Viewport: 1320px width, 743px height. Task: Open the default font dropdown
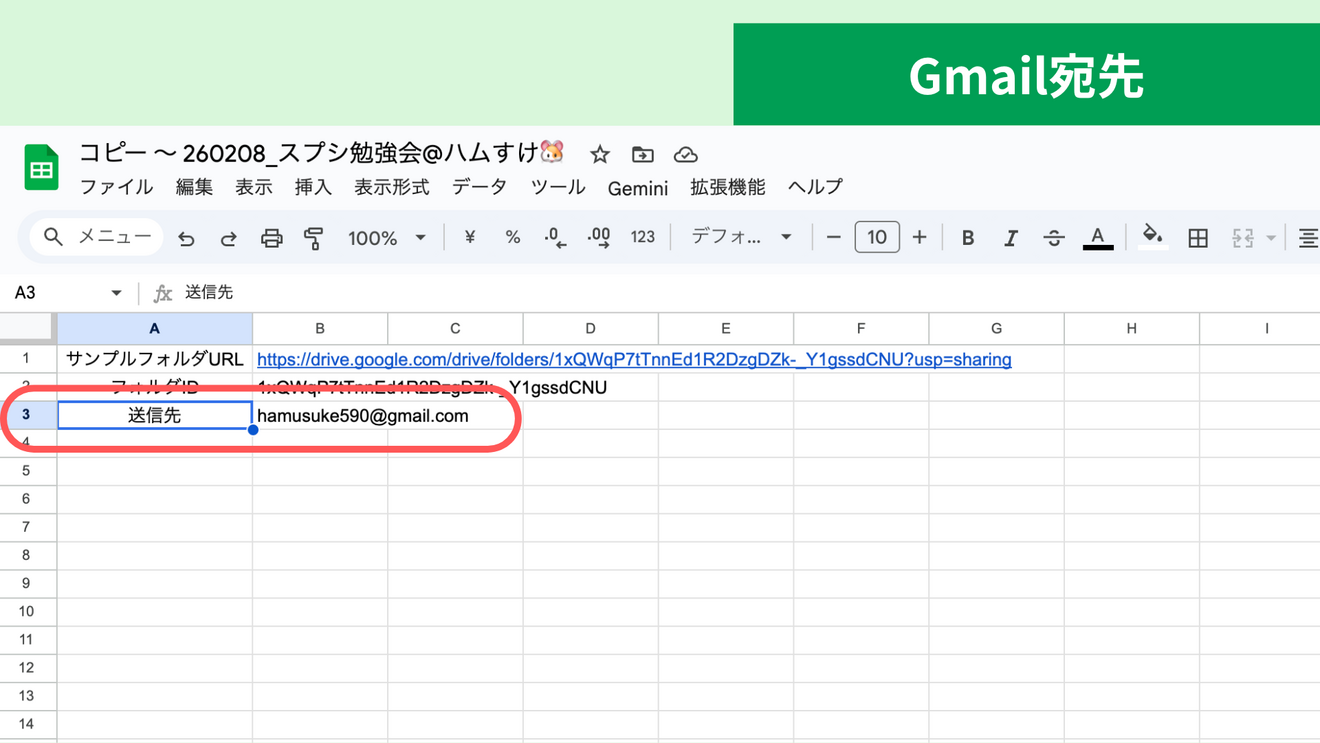742,238
